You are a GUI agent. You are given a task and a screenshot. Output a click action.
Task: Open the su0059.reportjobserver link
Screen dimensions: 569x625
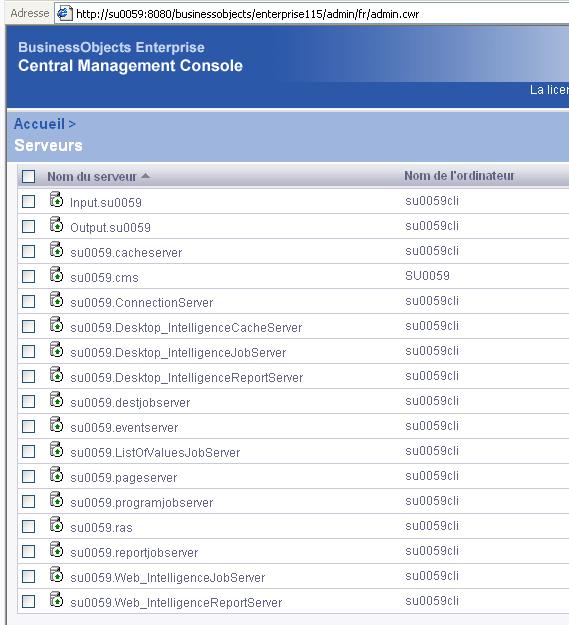134,552
